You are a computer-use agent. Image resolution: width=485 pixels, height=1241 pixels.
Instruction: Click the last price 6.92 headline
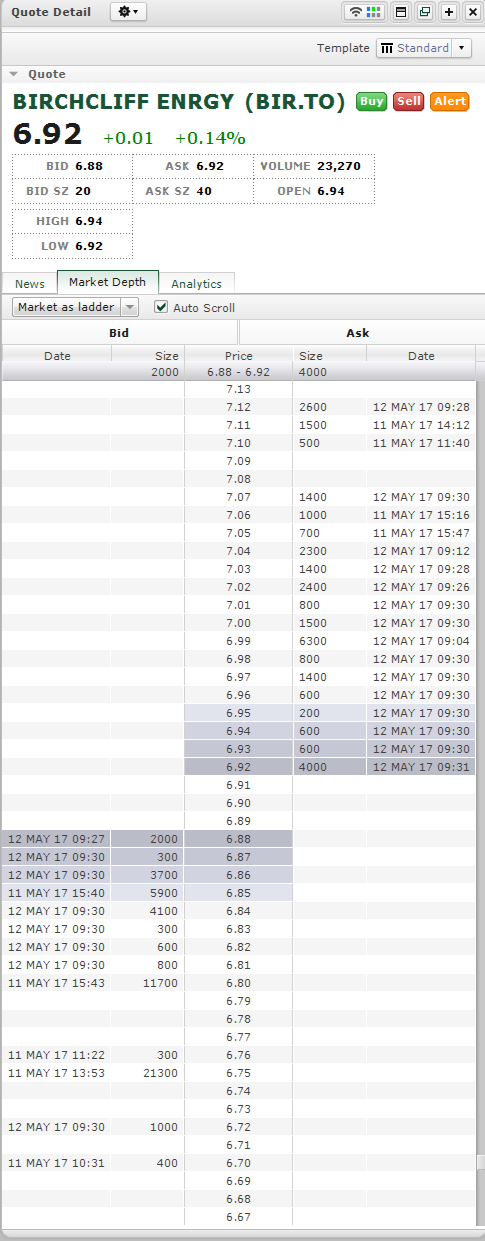(x=49, y=135)
